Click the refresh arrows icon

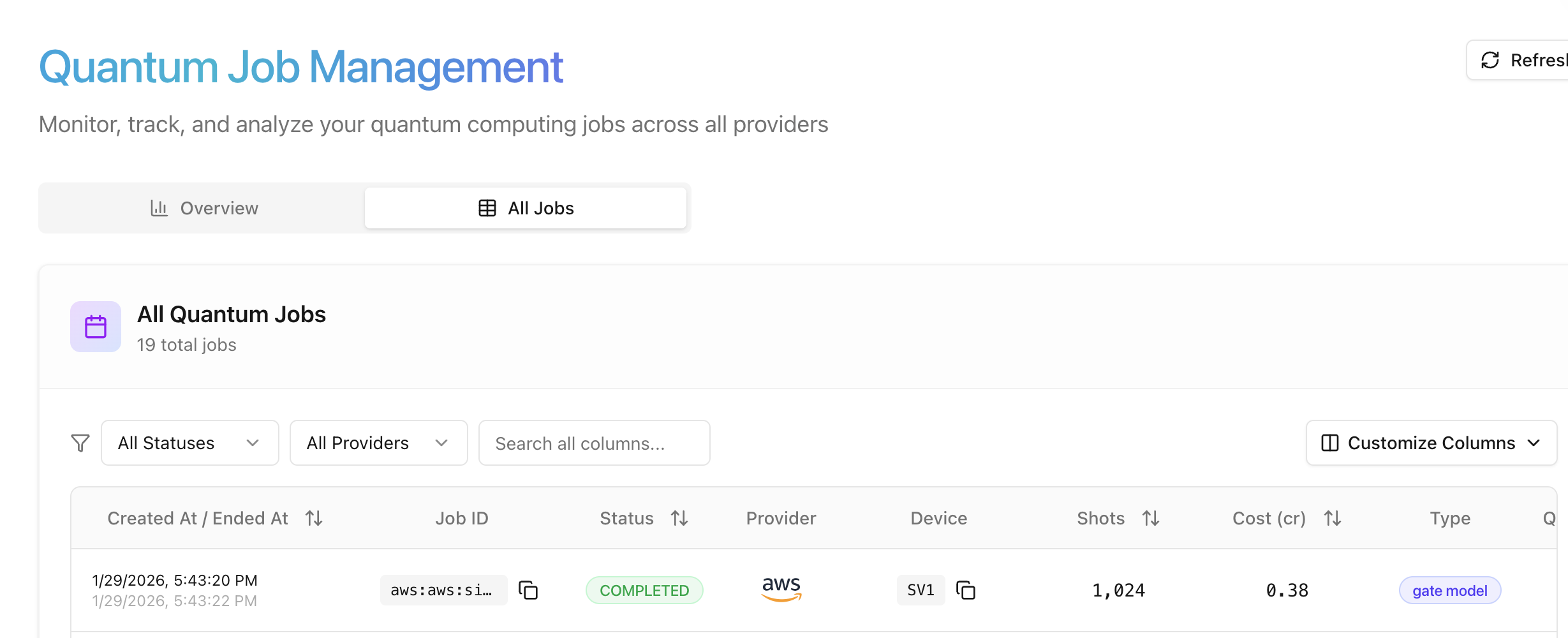point(1491,60)
